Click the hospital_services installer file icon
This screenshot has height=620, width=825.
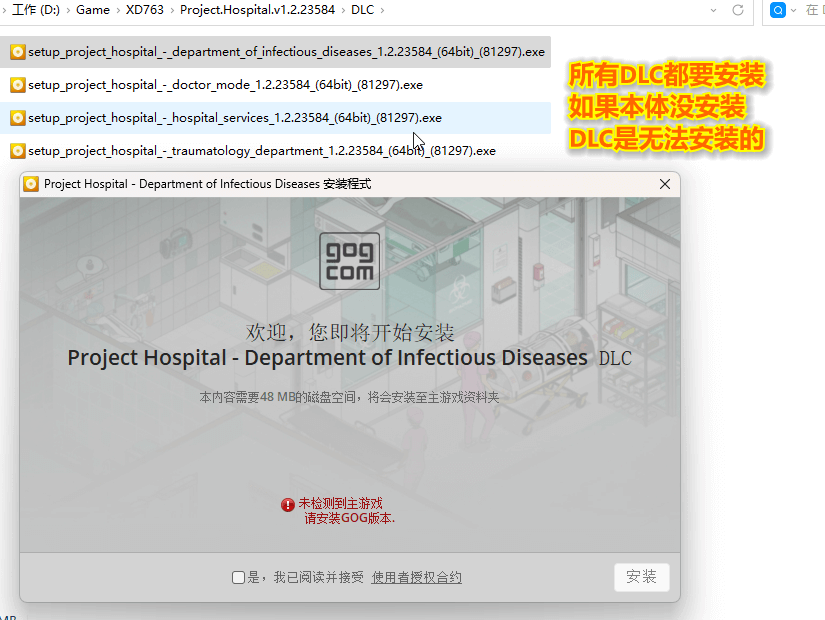click(17, 118)
